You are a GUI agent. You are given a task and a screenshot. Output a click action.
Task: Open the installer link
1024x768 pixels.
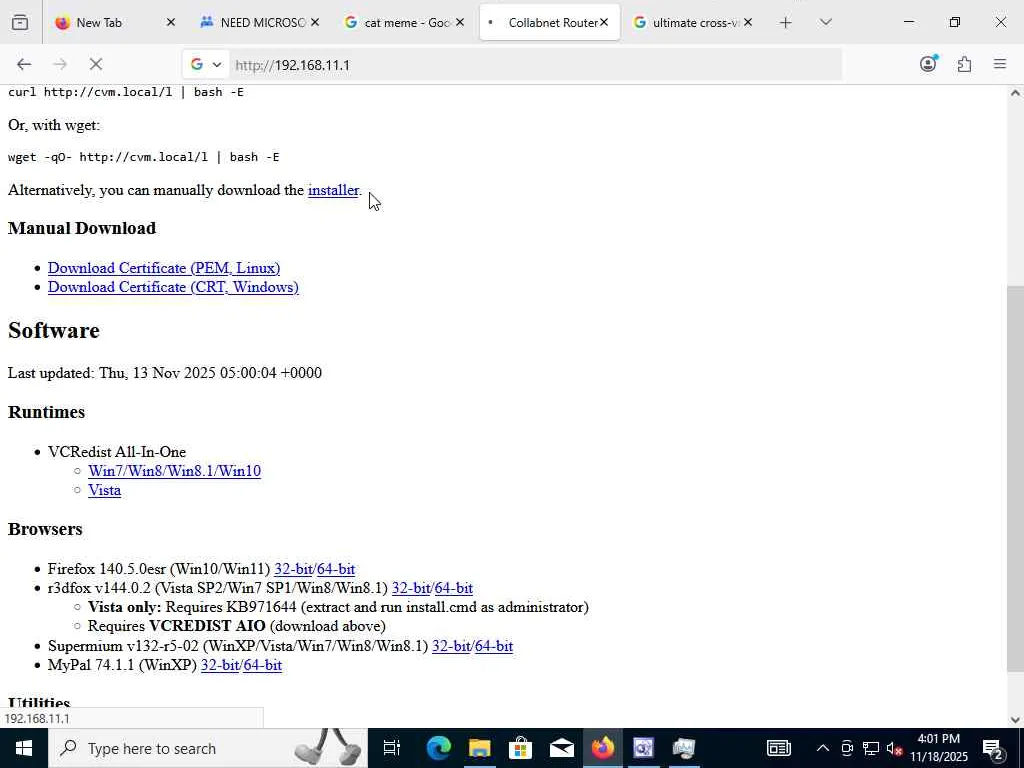tap(333, 190)
